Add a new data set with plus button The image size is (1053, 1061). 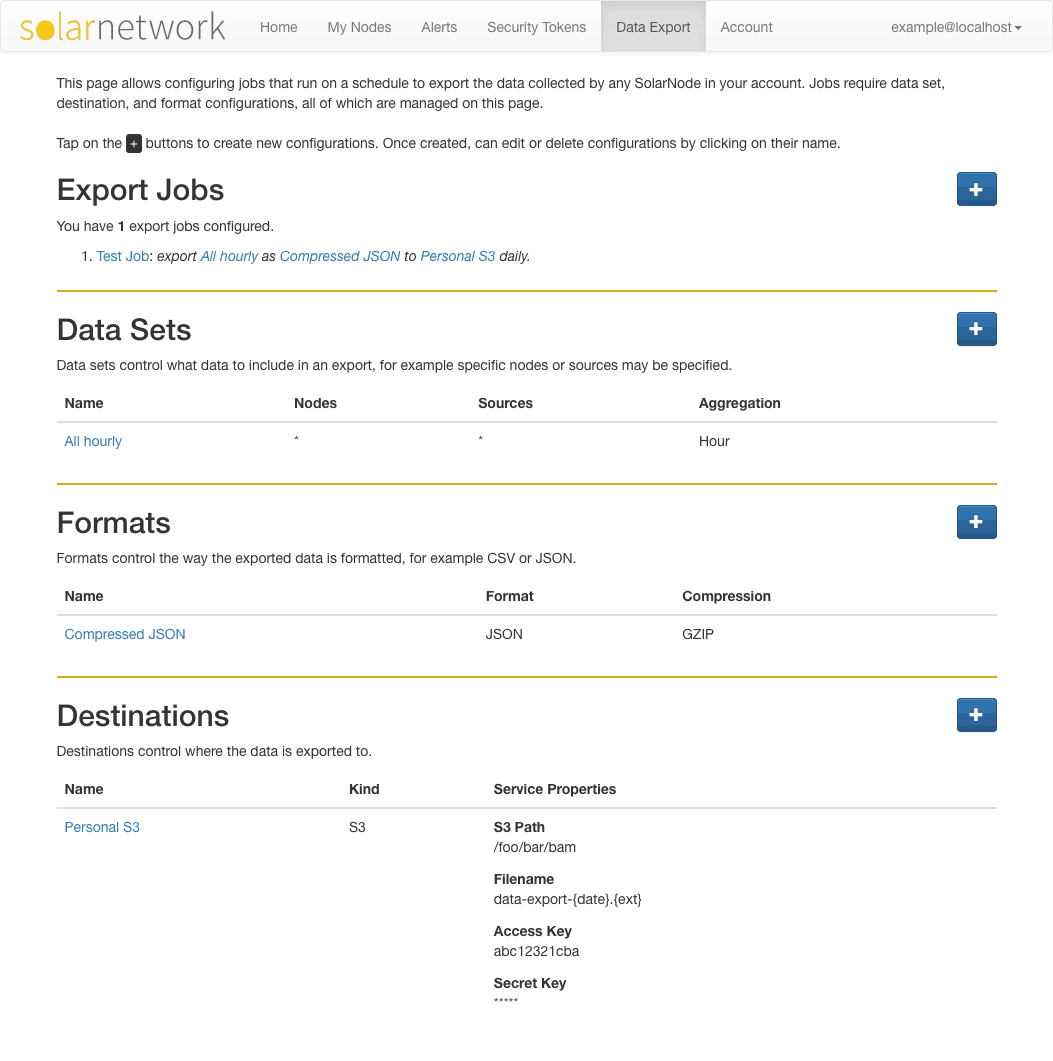pyautogui.click(x=976, y=329)
